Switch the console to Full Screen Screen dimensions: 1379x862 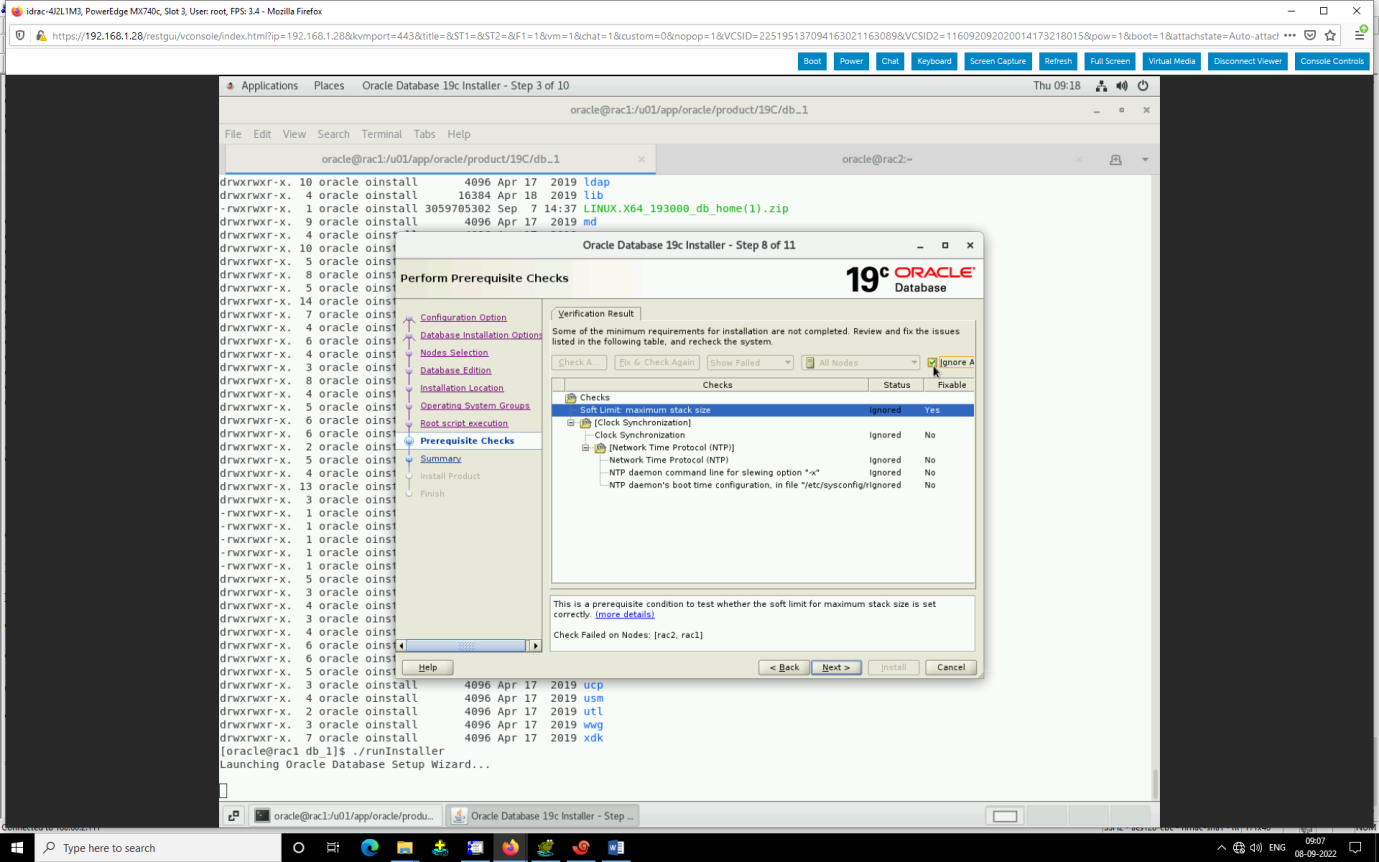pos(1110,61)
